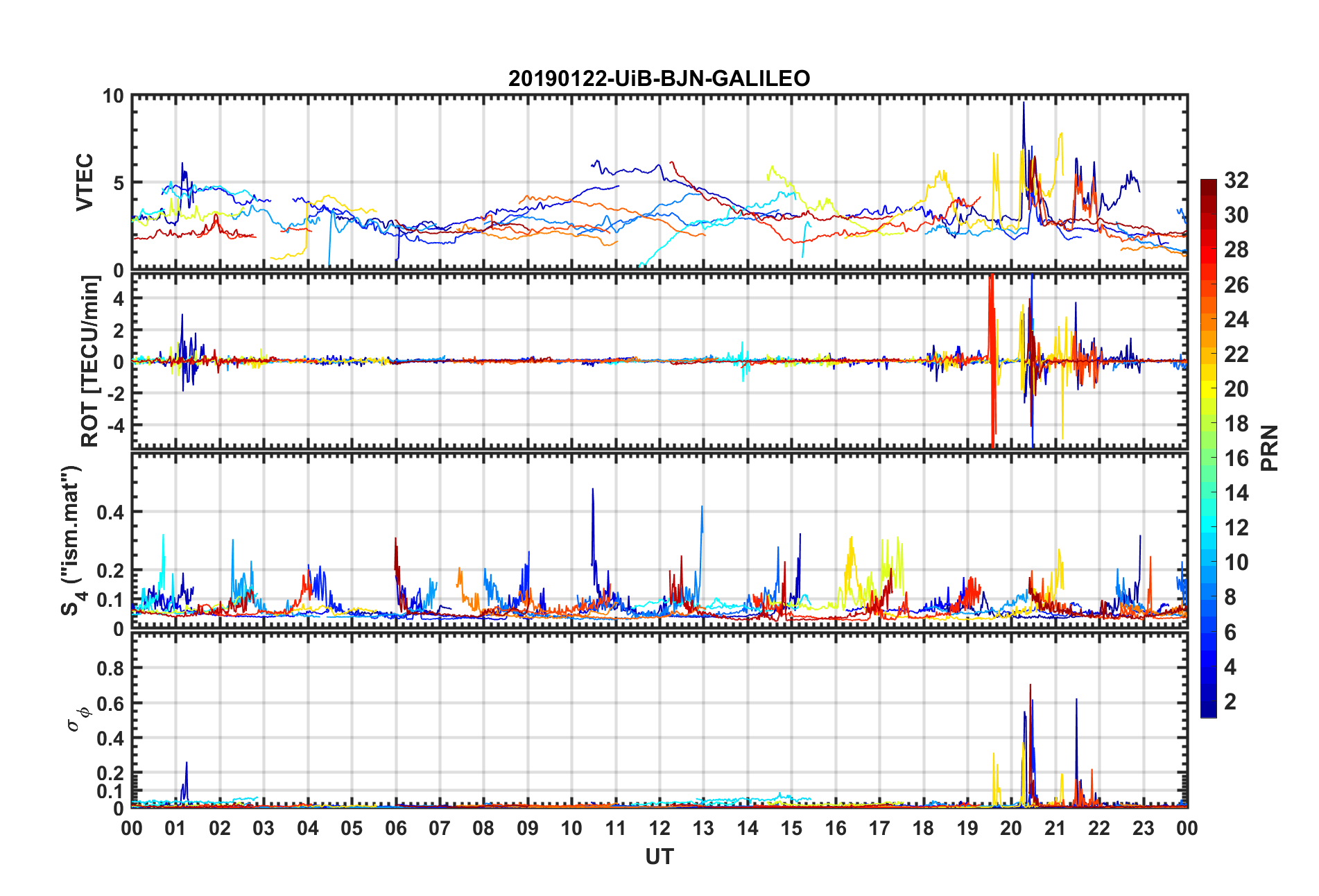
Task: Click tick 6 on the PRN colorbar
Action: point(1230,632)
